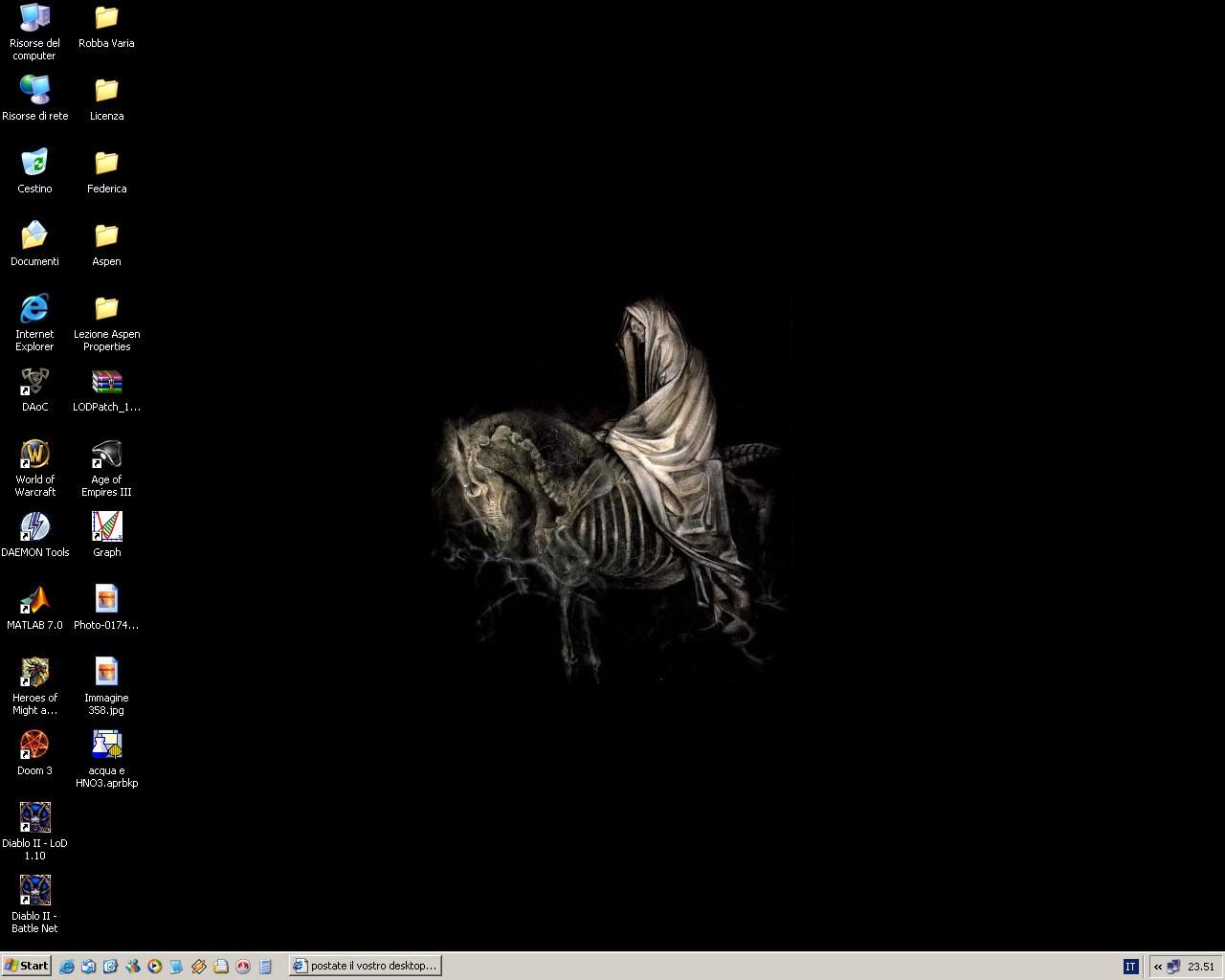The image size is (1225, 980).
Task: Launch Winamp from Quick Launch
Action: 198,967
